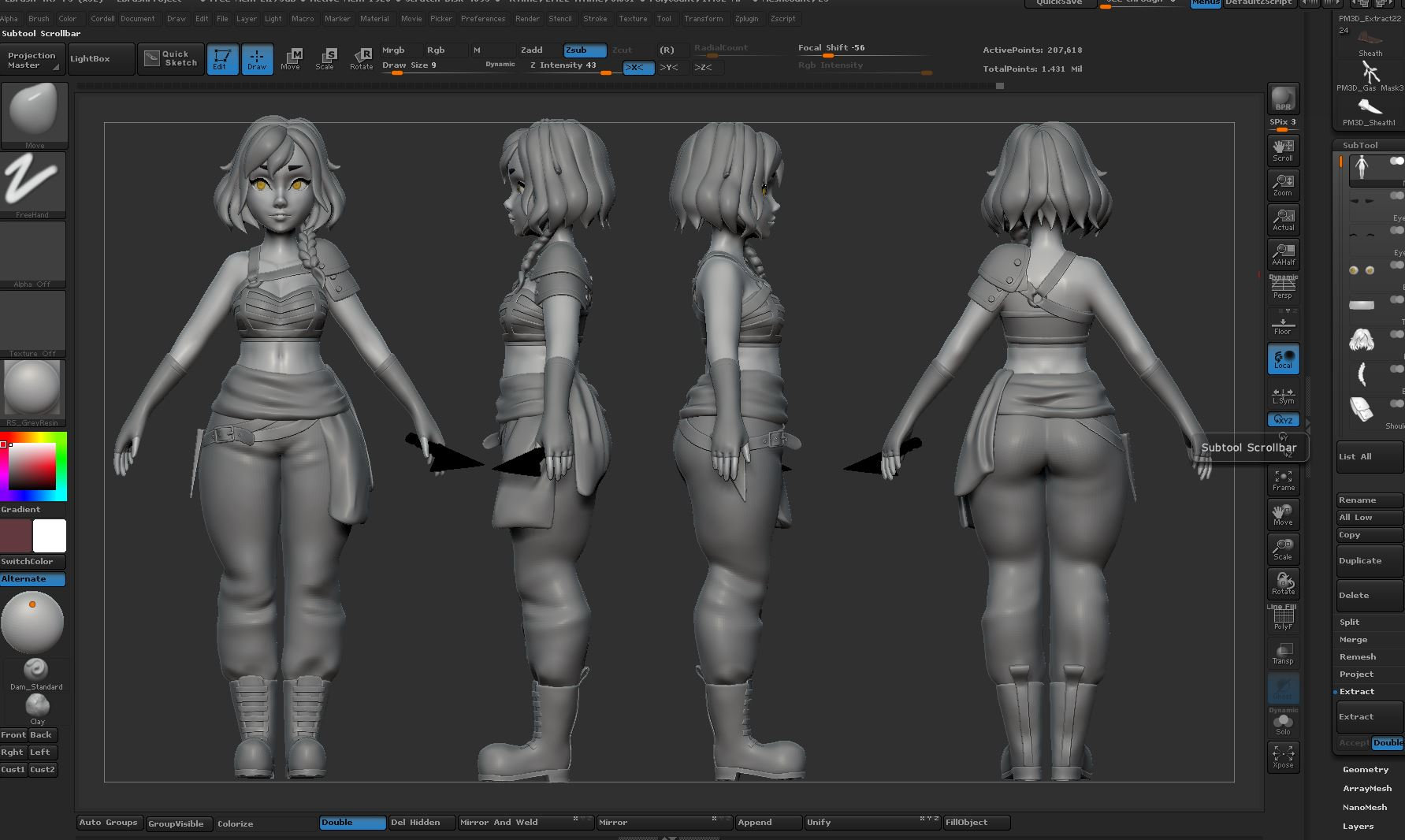Select the Move transform button in top shelf
The height and width of the screenshot is (840, 1405).
(291, 59)
